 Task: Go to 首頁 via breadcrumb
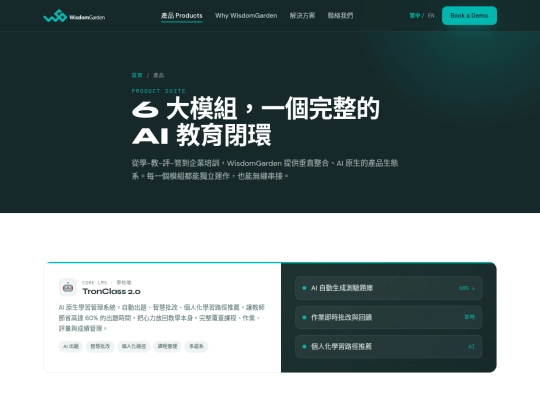pyautogui.click(x=137, y=75)
